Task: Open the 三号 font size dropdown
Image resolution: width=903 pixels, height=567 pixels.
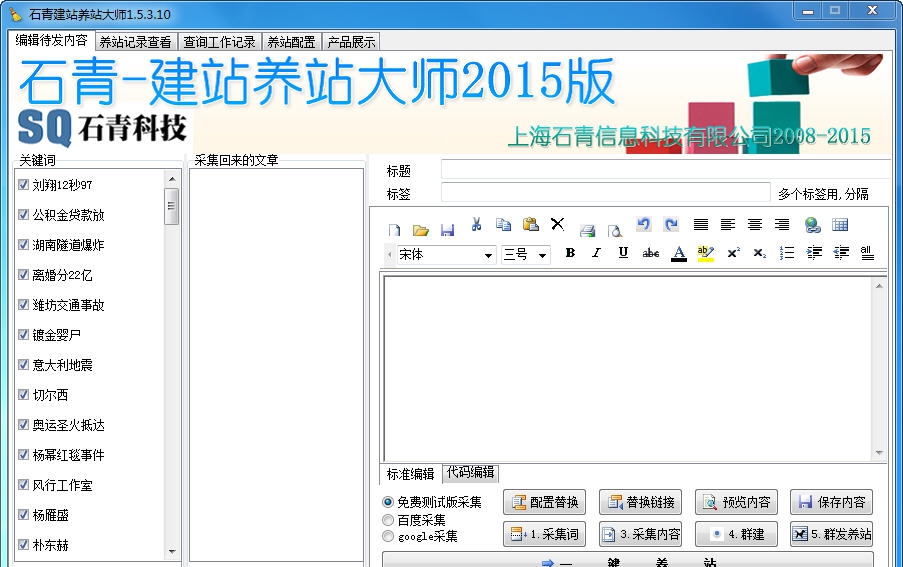Action: click(542, 255)
